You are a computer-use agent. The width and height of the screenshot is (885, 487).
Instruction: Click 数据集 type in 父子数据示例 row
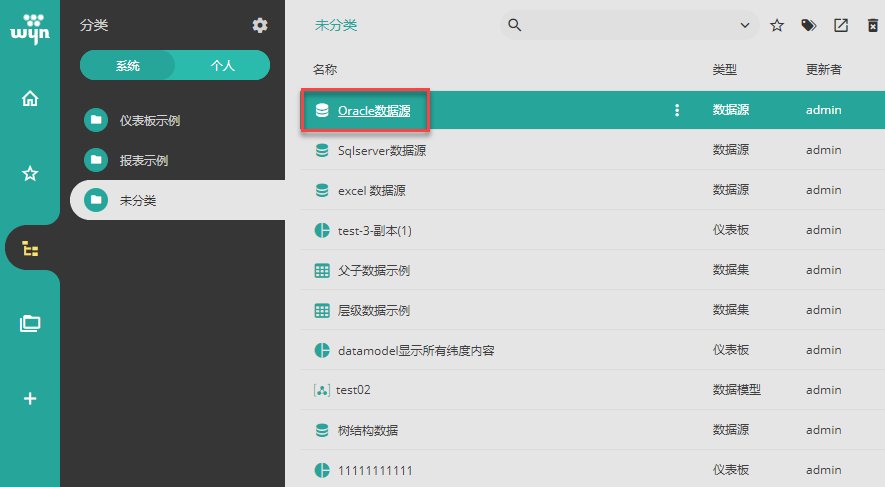(731, 270)
